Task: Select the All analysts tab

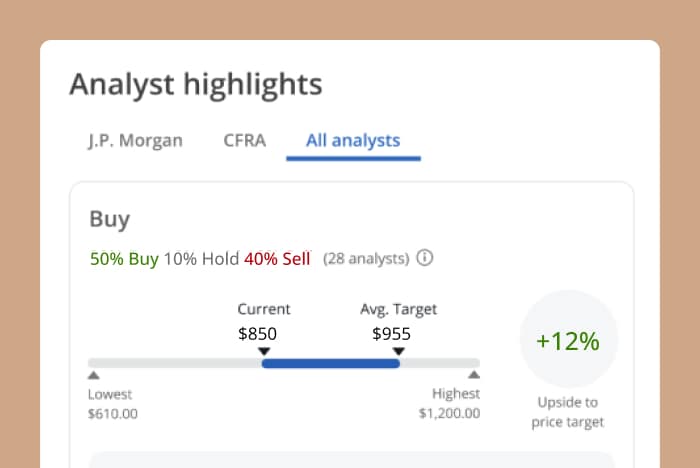Action: coord(353,140)
